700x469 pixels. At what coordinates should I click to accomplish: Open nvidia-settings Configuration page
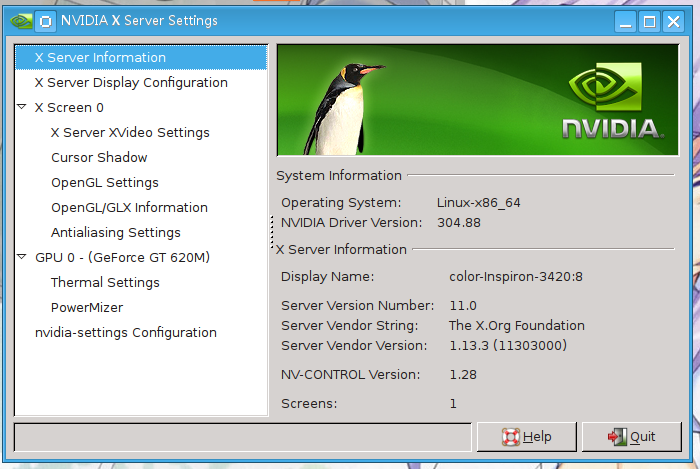pos(126,332)
